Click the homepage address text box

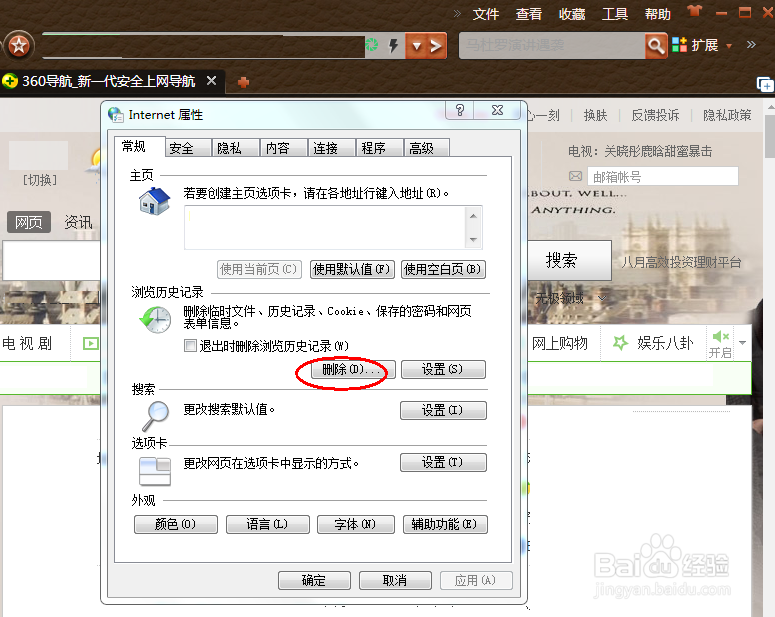click(x=325, y=227)
